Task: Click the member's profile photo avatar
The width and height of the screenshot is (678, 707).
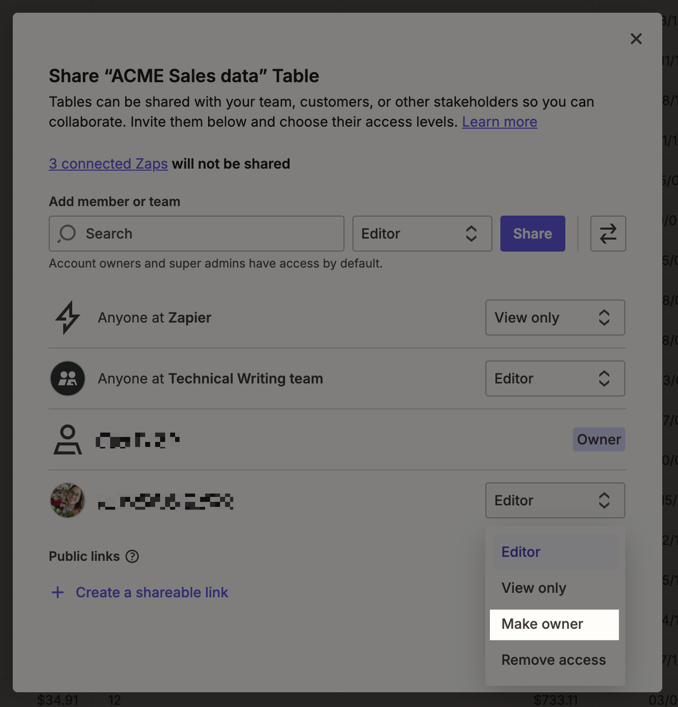Action: coord(68,500)
